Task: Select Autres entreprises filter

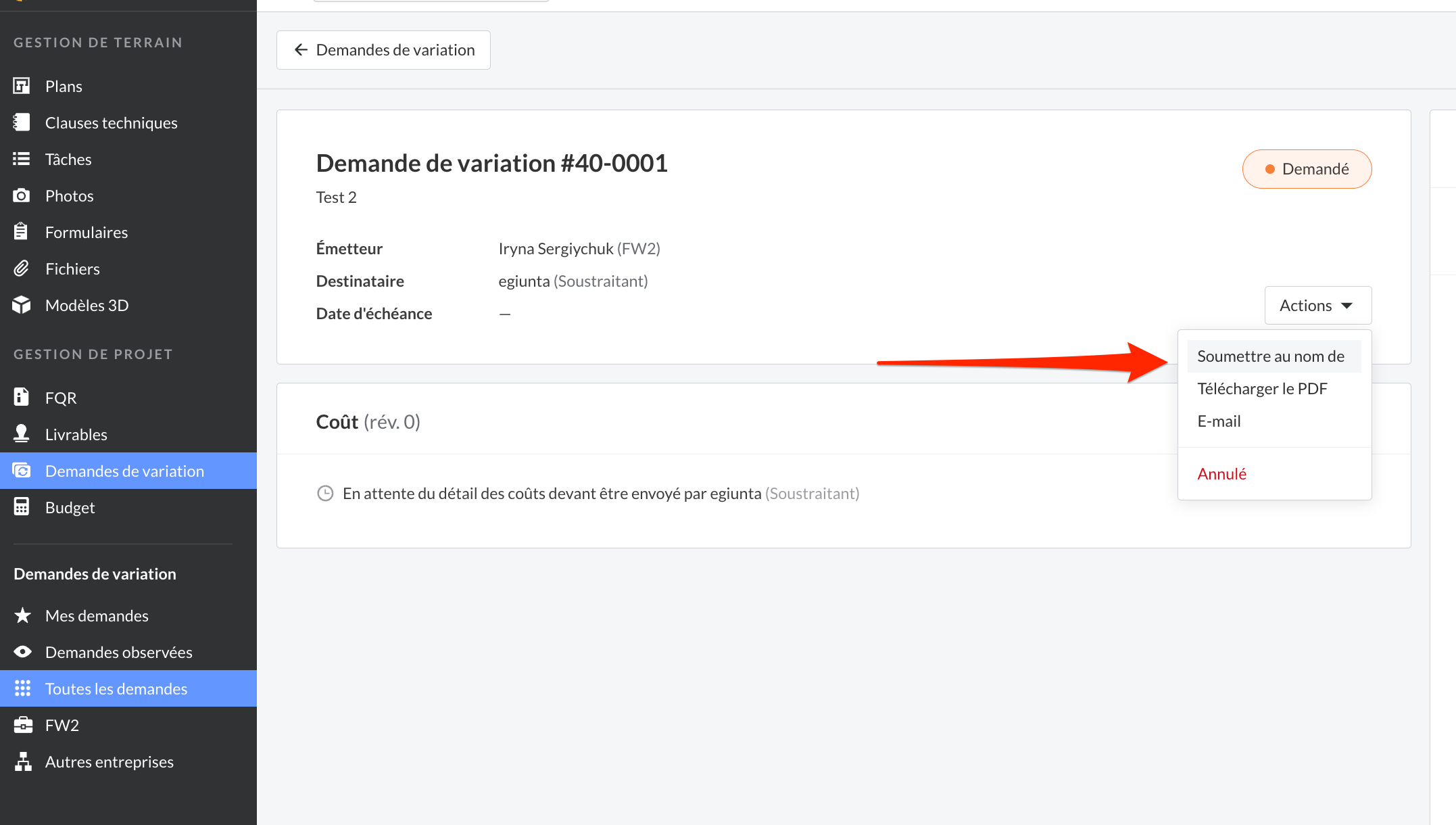Action: [x=109, y=761]
